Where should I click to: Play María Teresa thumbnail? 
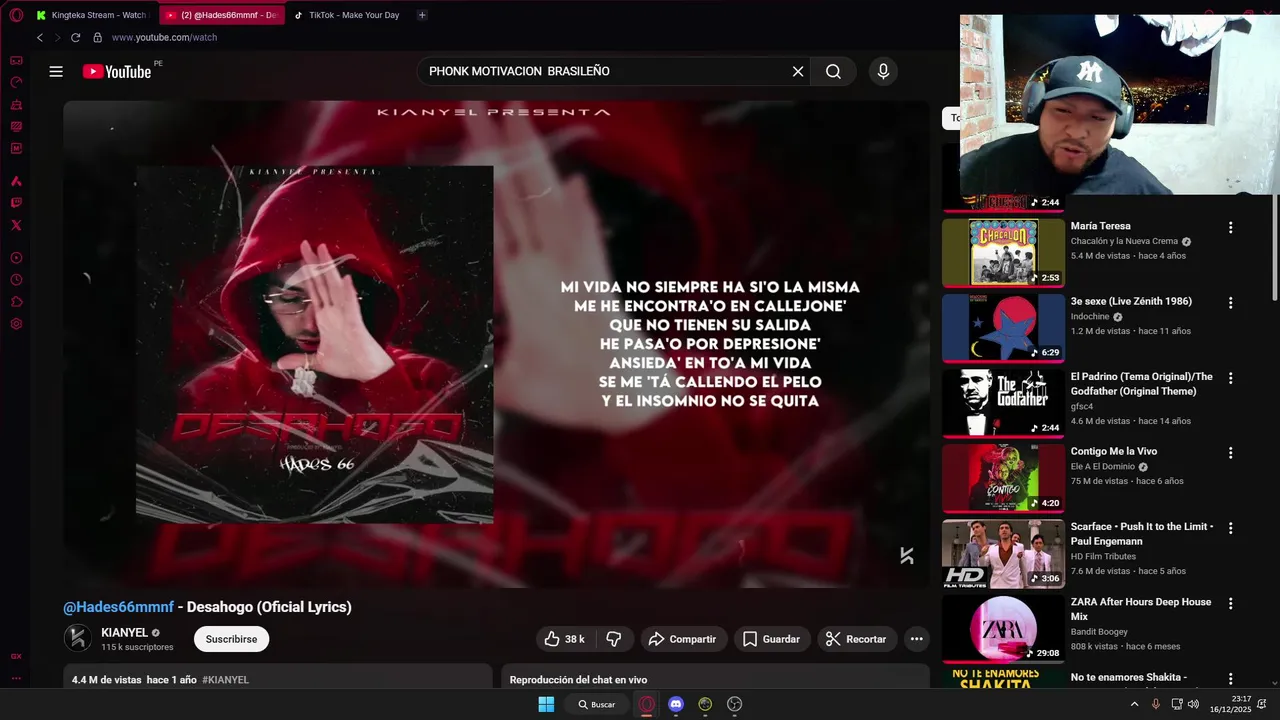pos(1003,252)
